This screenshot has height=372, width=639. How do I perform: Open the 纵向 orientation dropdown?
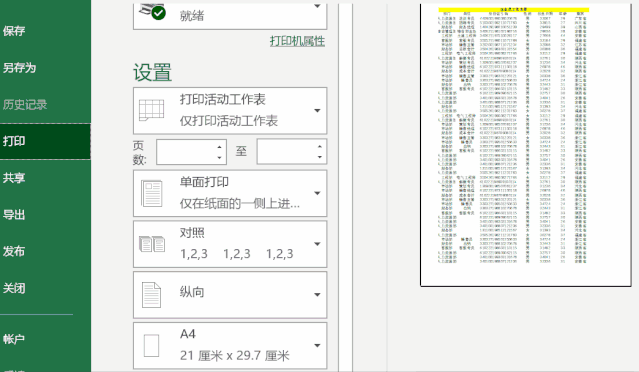[230, 295]
